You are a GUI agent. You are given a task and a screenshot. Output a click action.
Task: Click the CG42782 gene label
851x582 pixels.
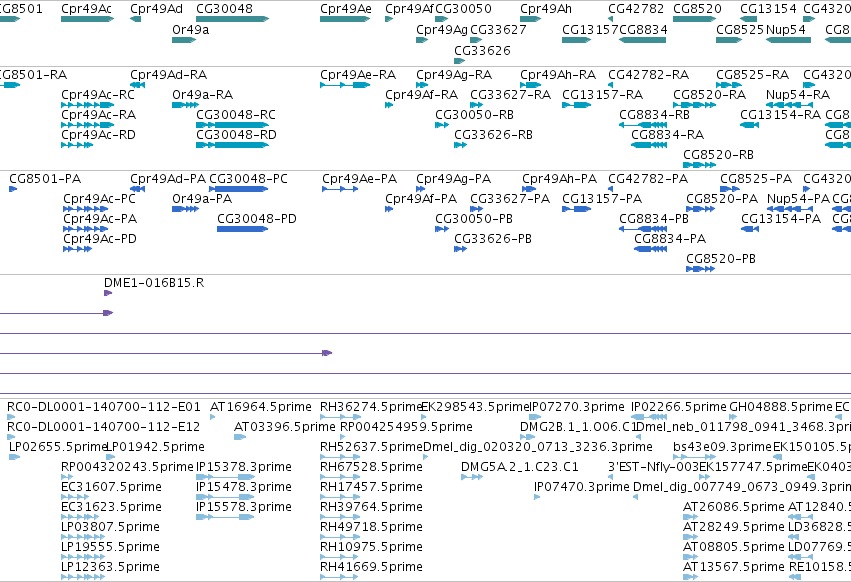coord(636,9)
